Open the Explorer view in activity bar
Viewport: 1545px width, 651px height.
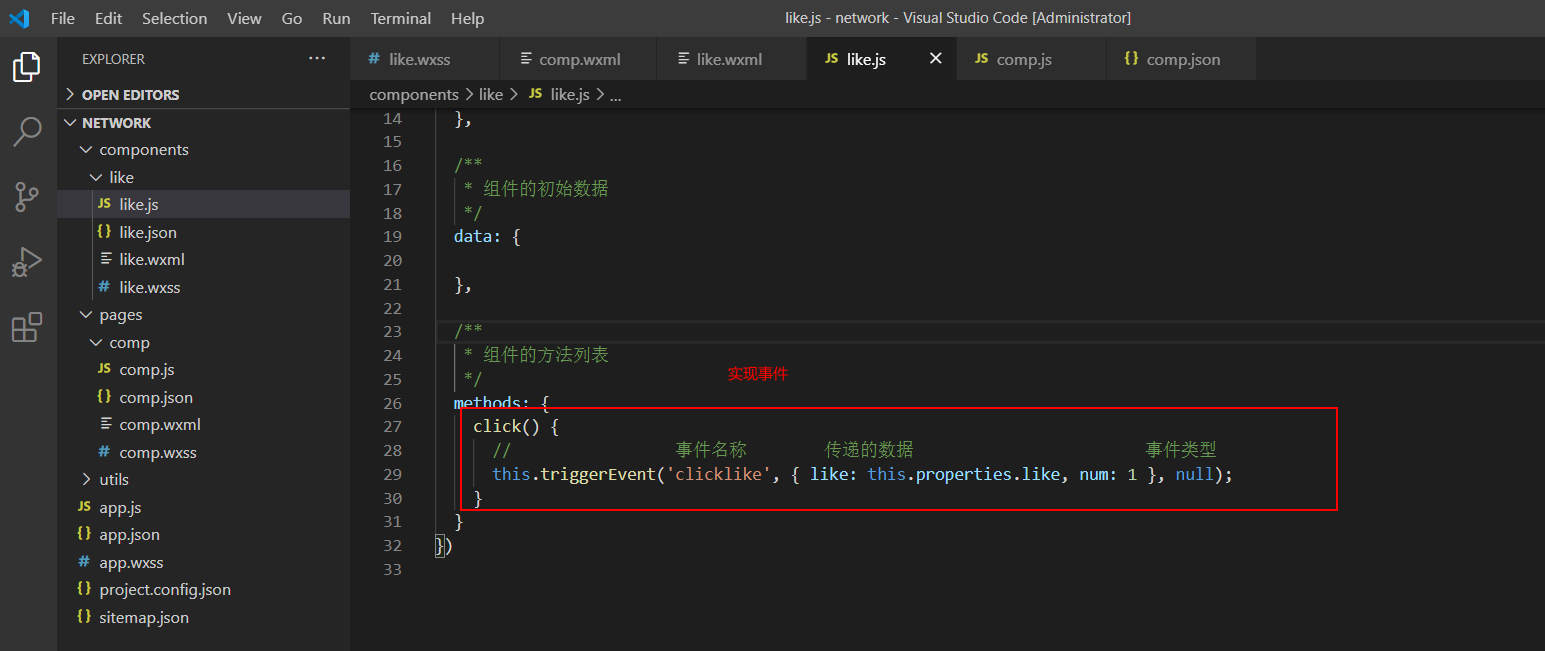pyautogui.click(x=27, y=67)
